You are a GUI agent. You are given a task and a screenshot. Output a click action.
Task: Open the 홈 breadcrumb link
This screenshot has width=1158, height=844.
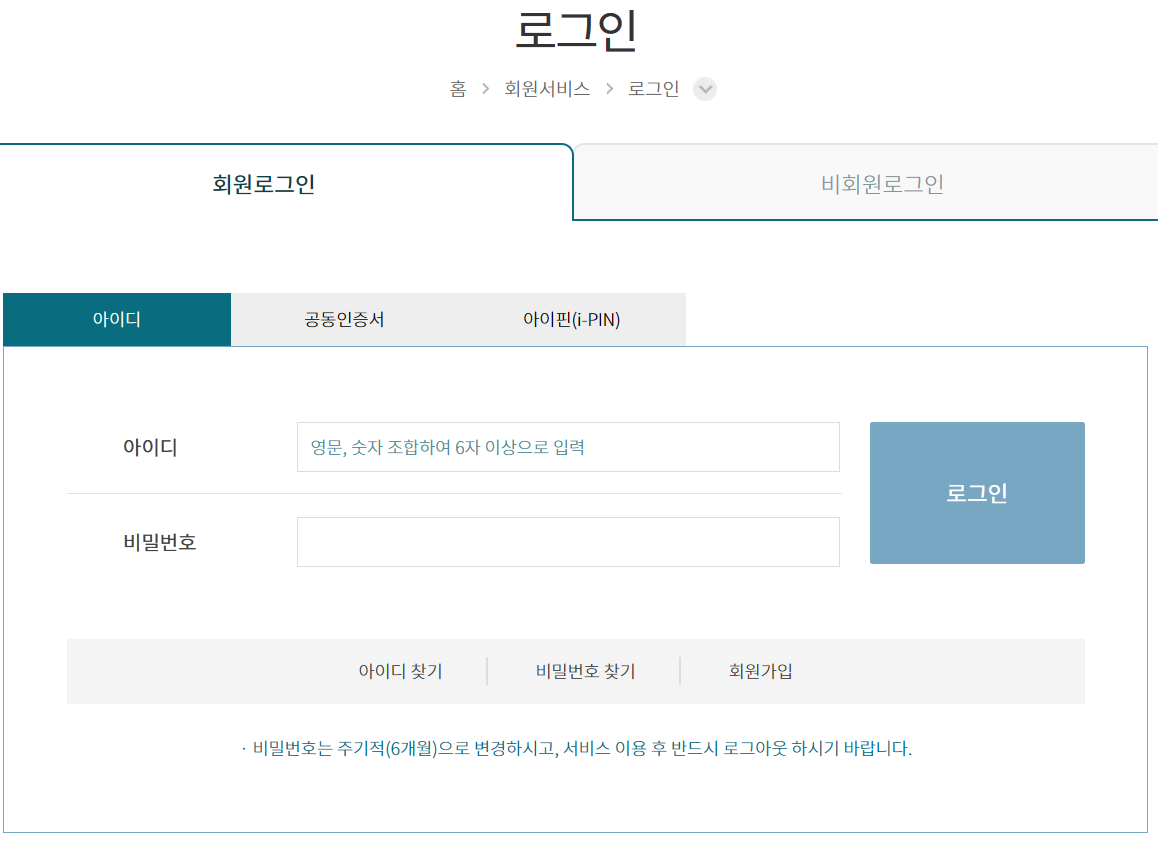click(458, 89)
